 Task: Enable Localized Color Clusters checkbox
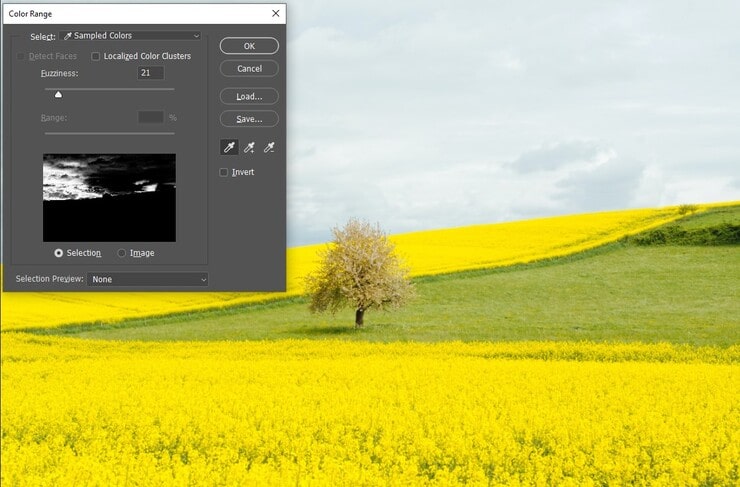[96, 56]
